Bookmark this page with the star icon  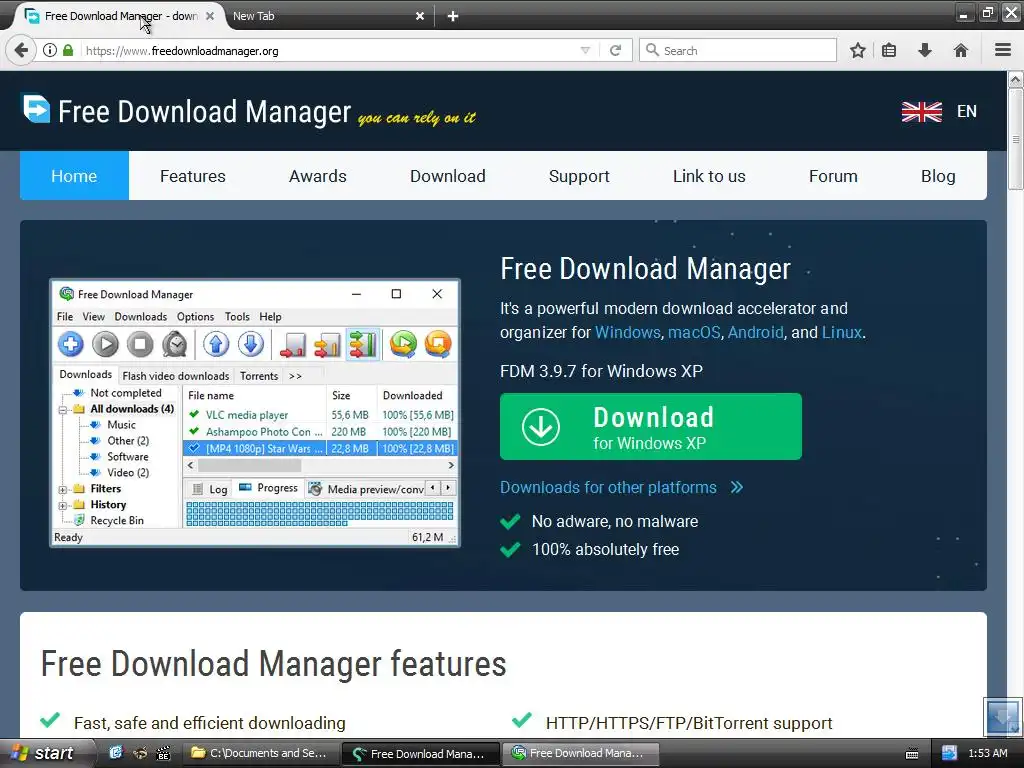tap(857, 50)
